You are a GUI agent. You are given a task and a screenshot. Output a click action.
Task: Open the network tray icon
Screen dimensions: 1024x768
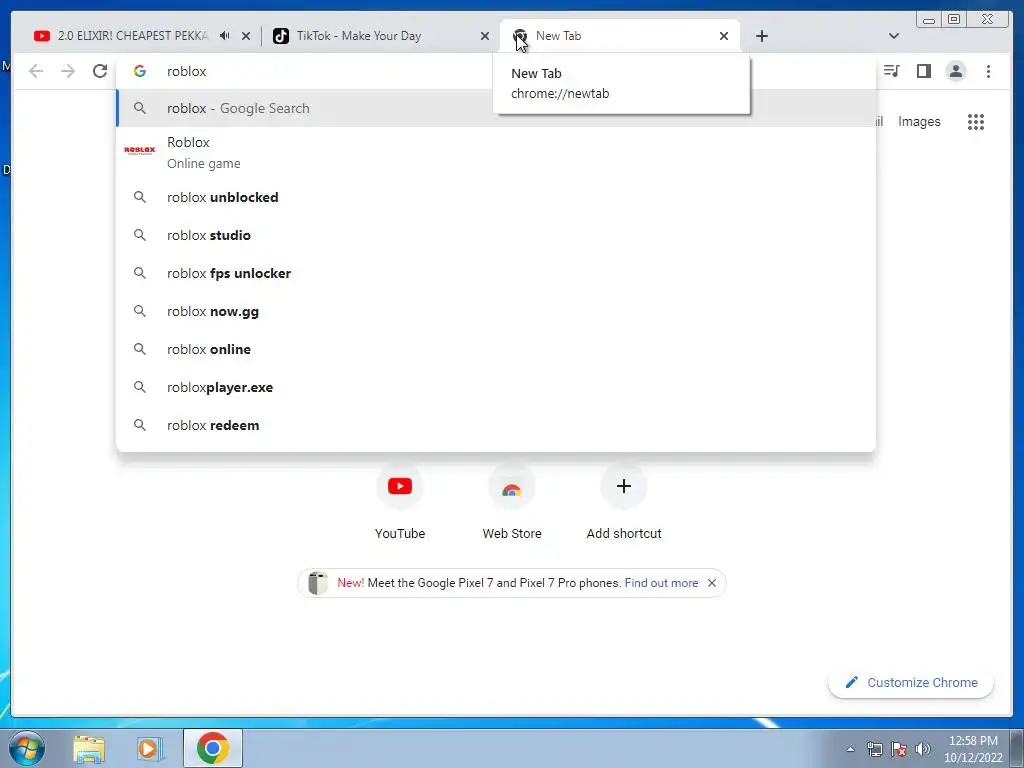[874, 749]
